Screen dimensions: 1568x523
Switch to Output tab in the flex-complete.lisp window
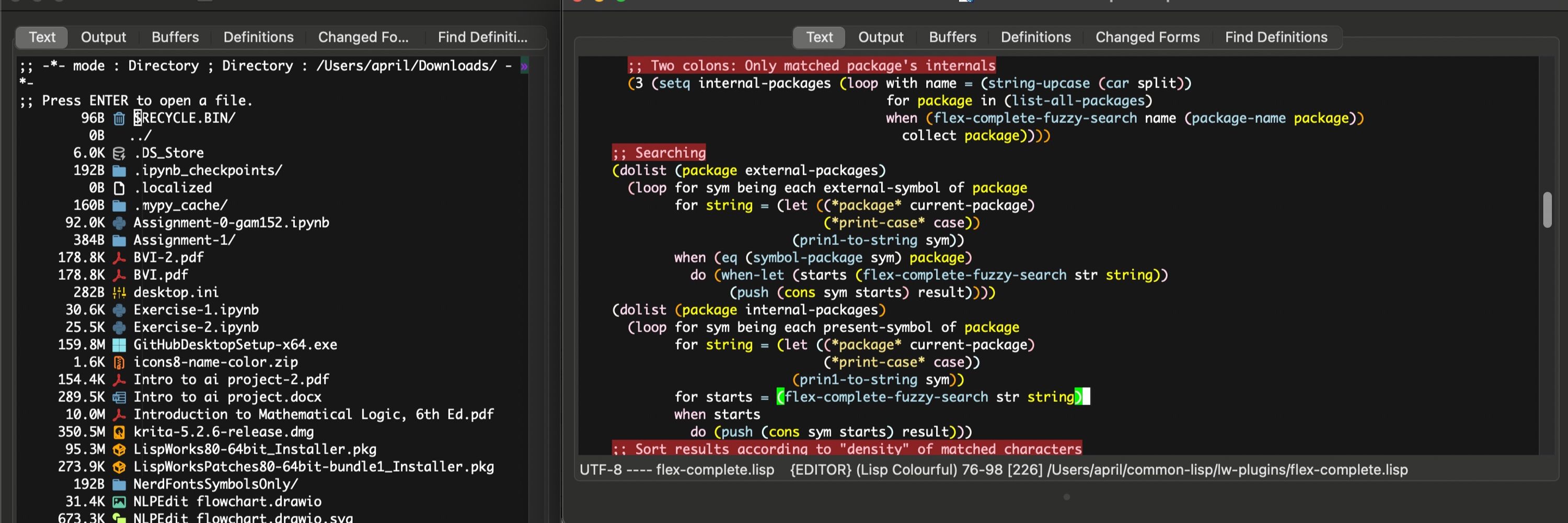click(x=881, y=37)
